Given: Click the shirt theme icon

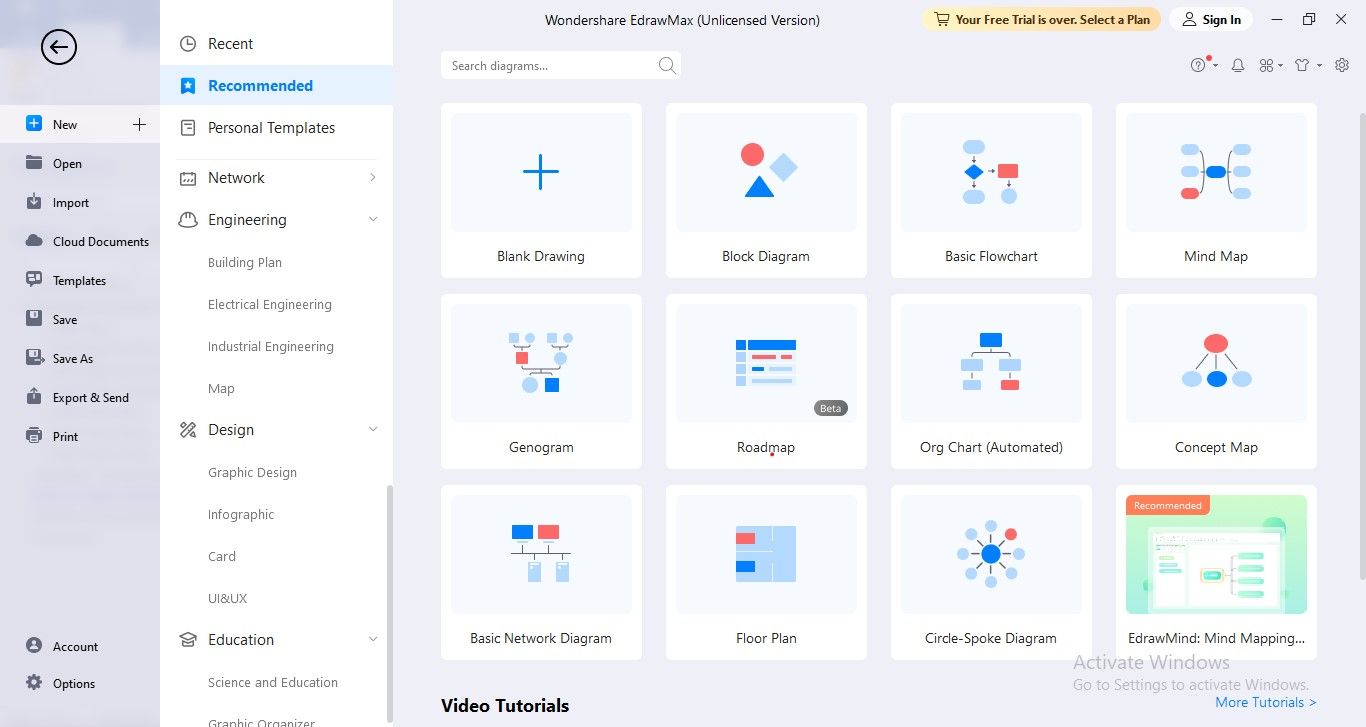Looking at the screenshot, I should tap(1302, 65).
